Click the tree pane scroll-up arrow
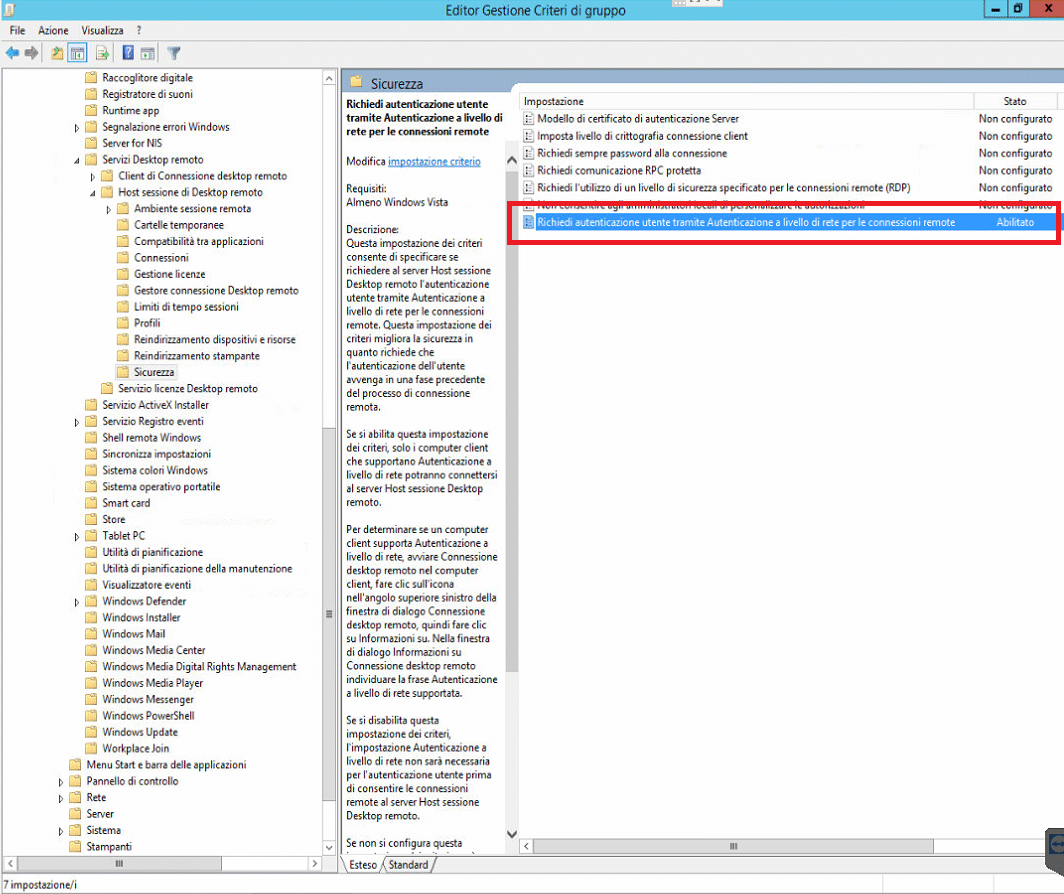The image size is (1064, 894). pos(329,78)
